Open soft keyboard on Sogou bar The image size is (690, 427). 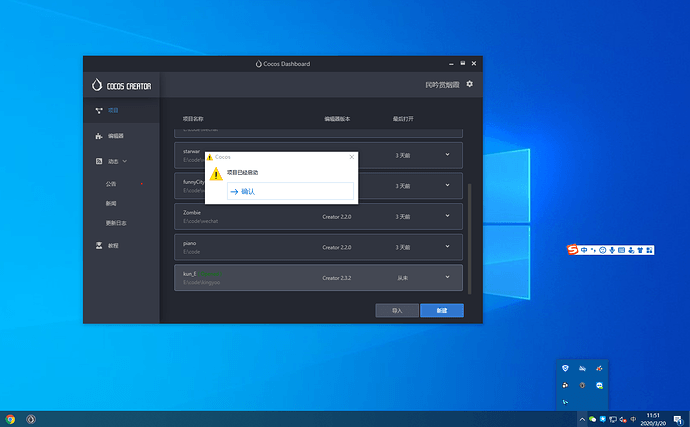pyautogui.click(x=621, y=250)
